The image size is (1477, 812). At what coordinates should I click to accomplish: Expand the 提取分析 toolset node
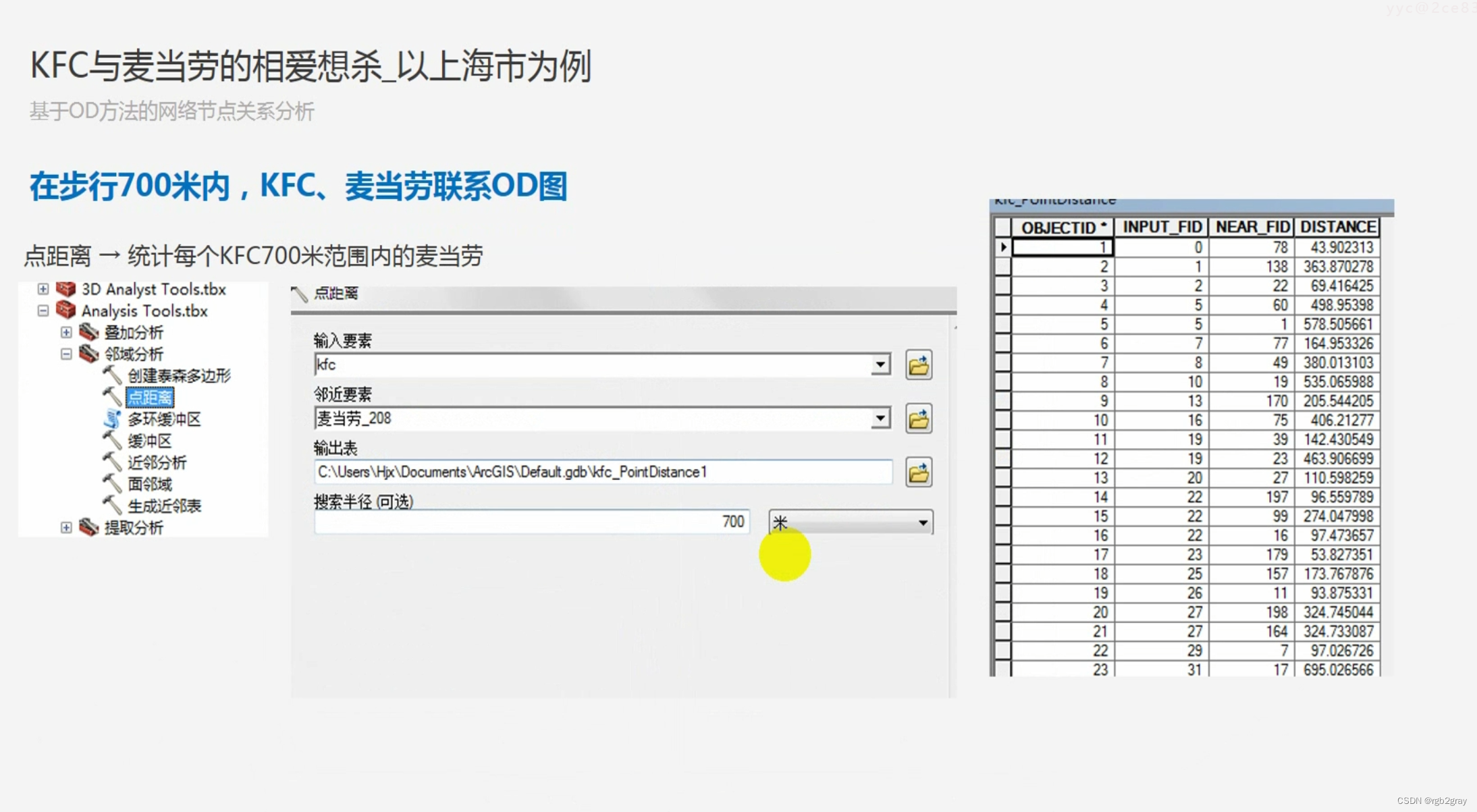pos(66,527)
